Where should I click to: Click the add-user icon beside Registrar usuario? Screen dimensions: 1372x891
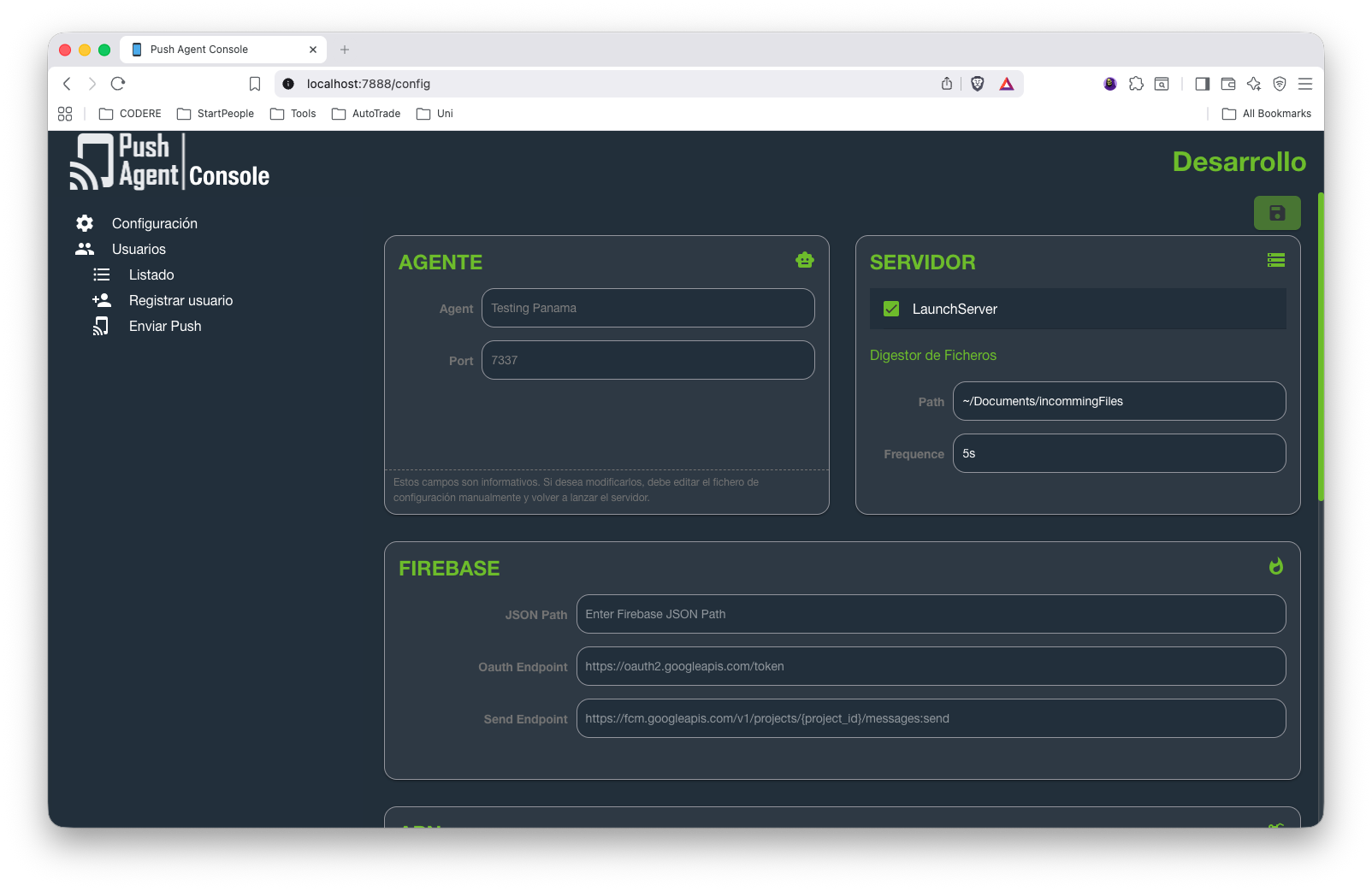(x=102, y=300)
